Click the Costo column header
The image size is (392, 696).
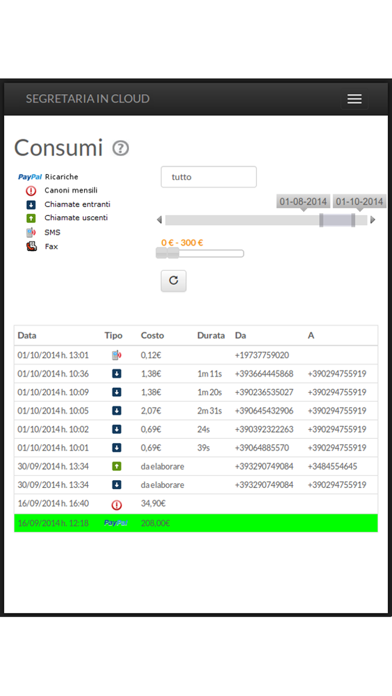pos(152,336)
